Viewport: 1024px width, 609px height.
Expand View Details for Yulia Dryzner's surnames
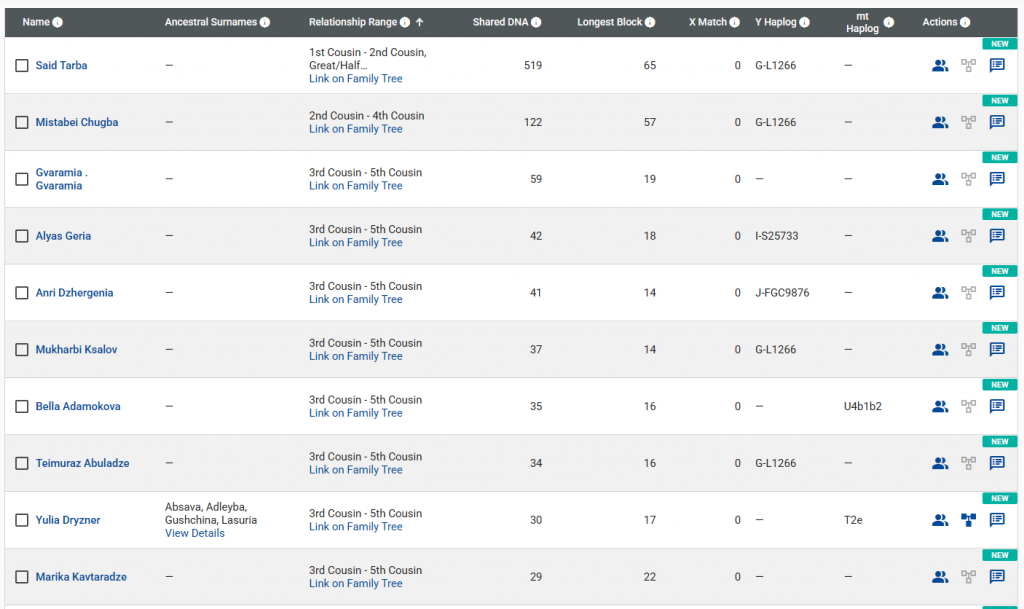[x=195, y=534]
